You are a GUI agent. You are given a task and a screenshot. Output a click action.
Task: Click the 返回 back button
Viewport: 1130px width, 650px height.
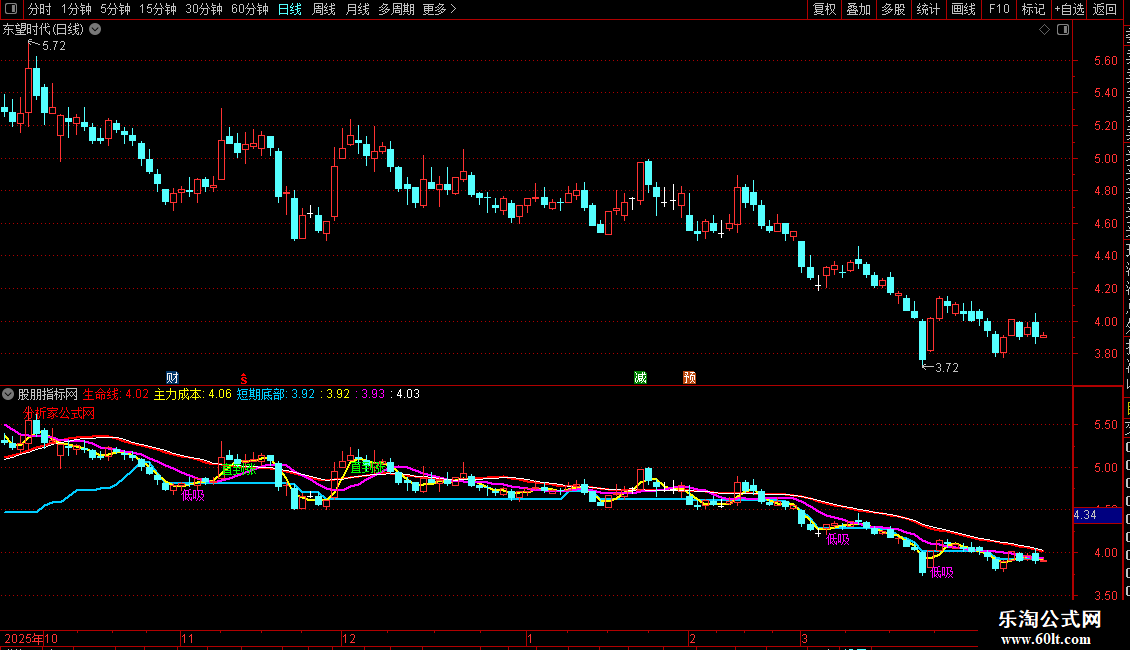pyautogui.click(x=1105, y=9)
